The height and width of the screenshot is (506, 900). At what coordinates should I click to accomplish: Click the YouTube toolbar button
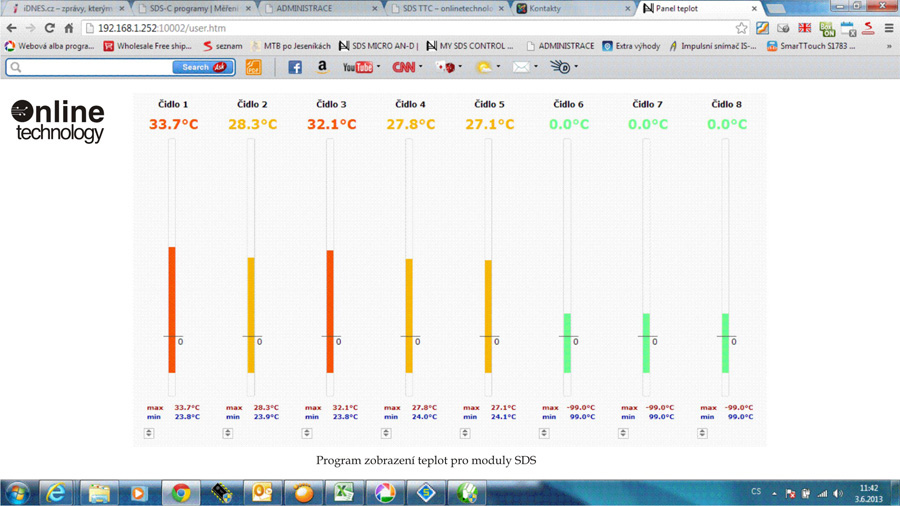358,67
